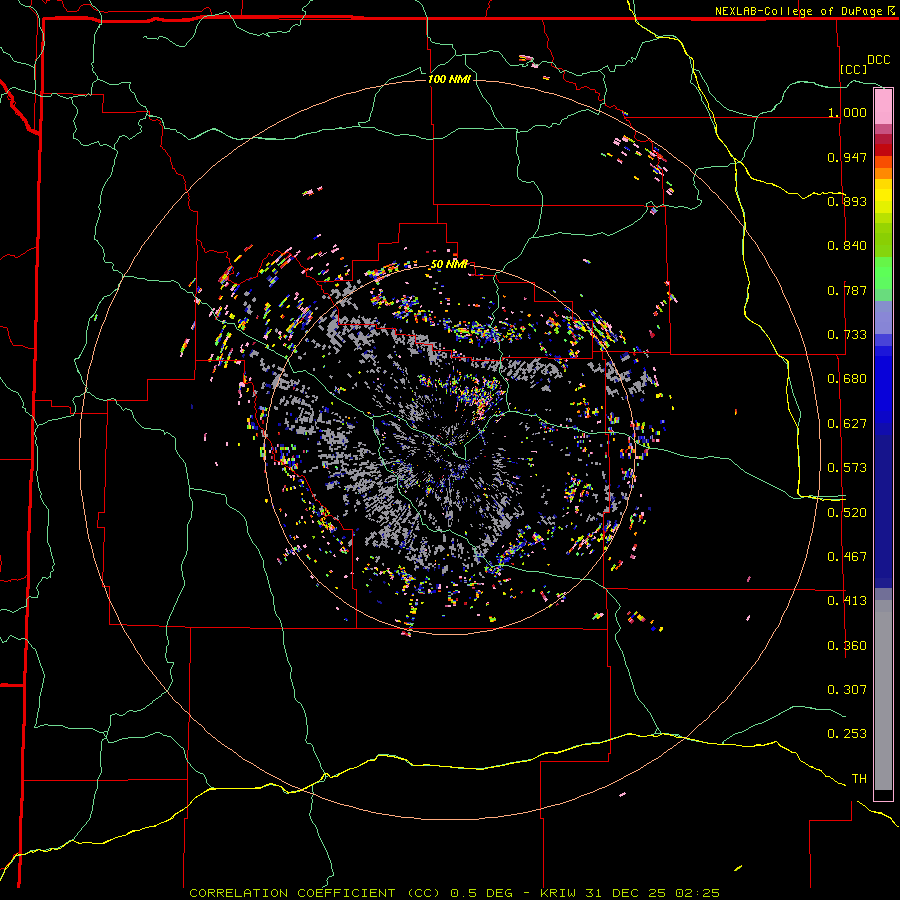The width and height of the screenshot is (900, 900).
Task: Select the 0.253 scale value
Action: 847,734
